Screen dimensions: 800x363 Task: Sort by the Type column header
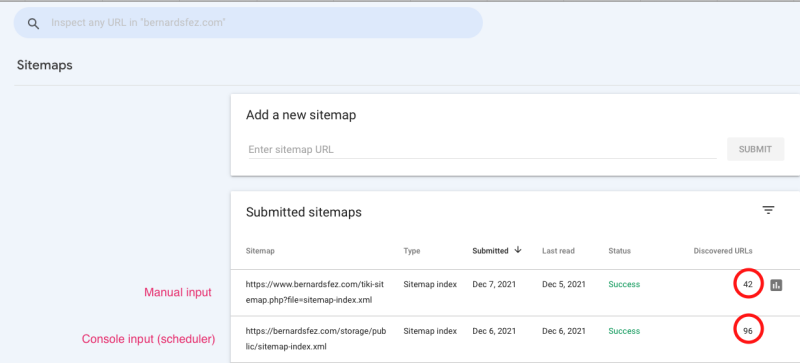tap(412, 251)
